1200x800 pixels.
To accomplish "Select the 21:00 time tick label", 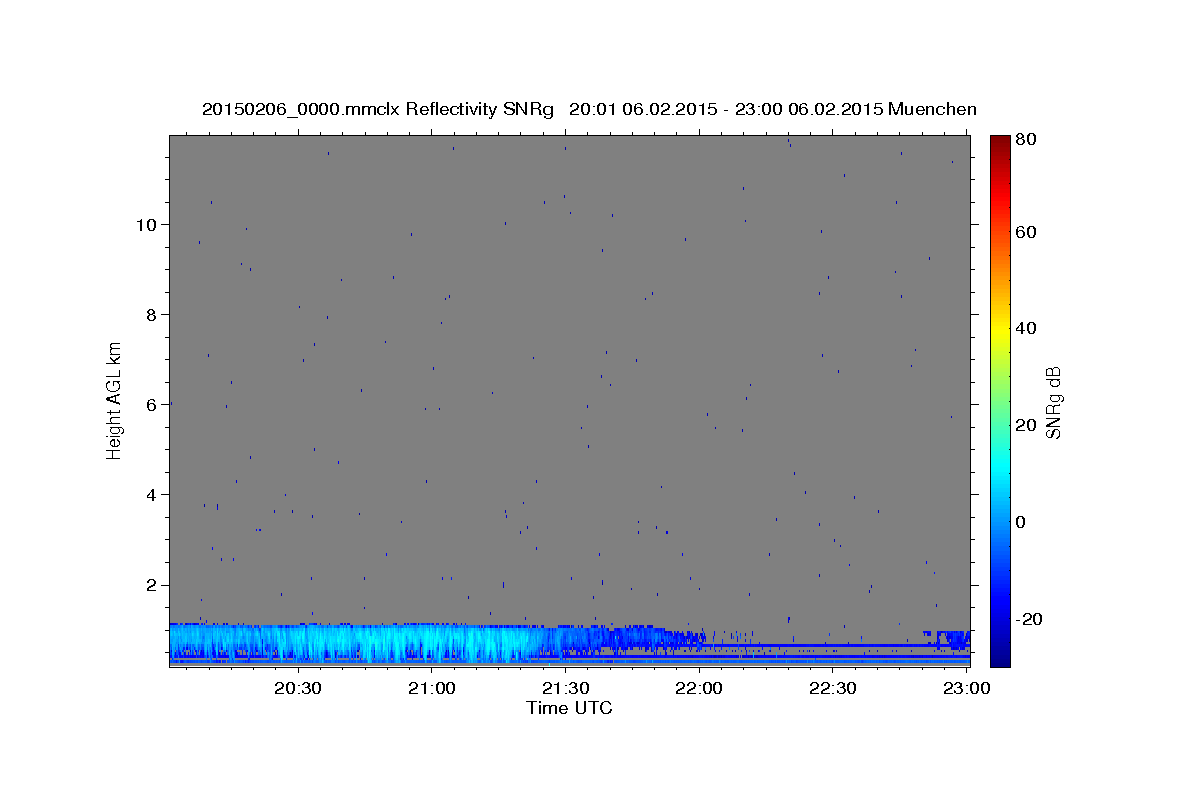I will pyautogui.click(x=432, y=688).
